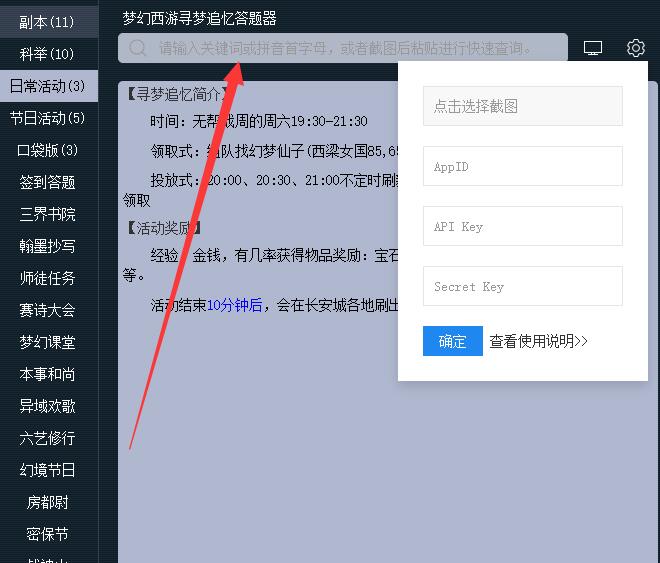Image resolution: width=660 pixels, height=563 pixels.
Task: Click the 点击选择截图 box
Action: [522, 106]
